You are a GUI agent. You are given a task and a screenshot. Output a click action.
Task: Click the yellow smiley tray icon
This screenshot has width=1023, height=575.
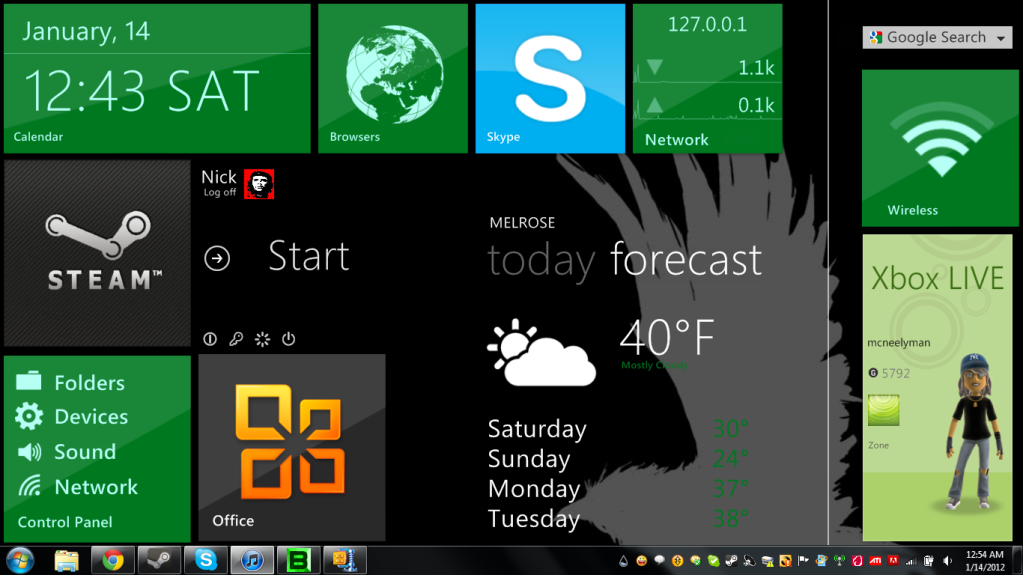[x=641, y=561]
